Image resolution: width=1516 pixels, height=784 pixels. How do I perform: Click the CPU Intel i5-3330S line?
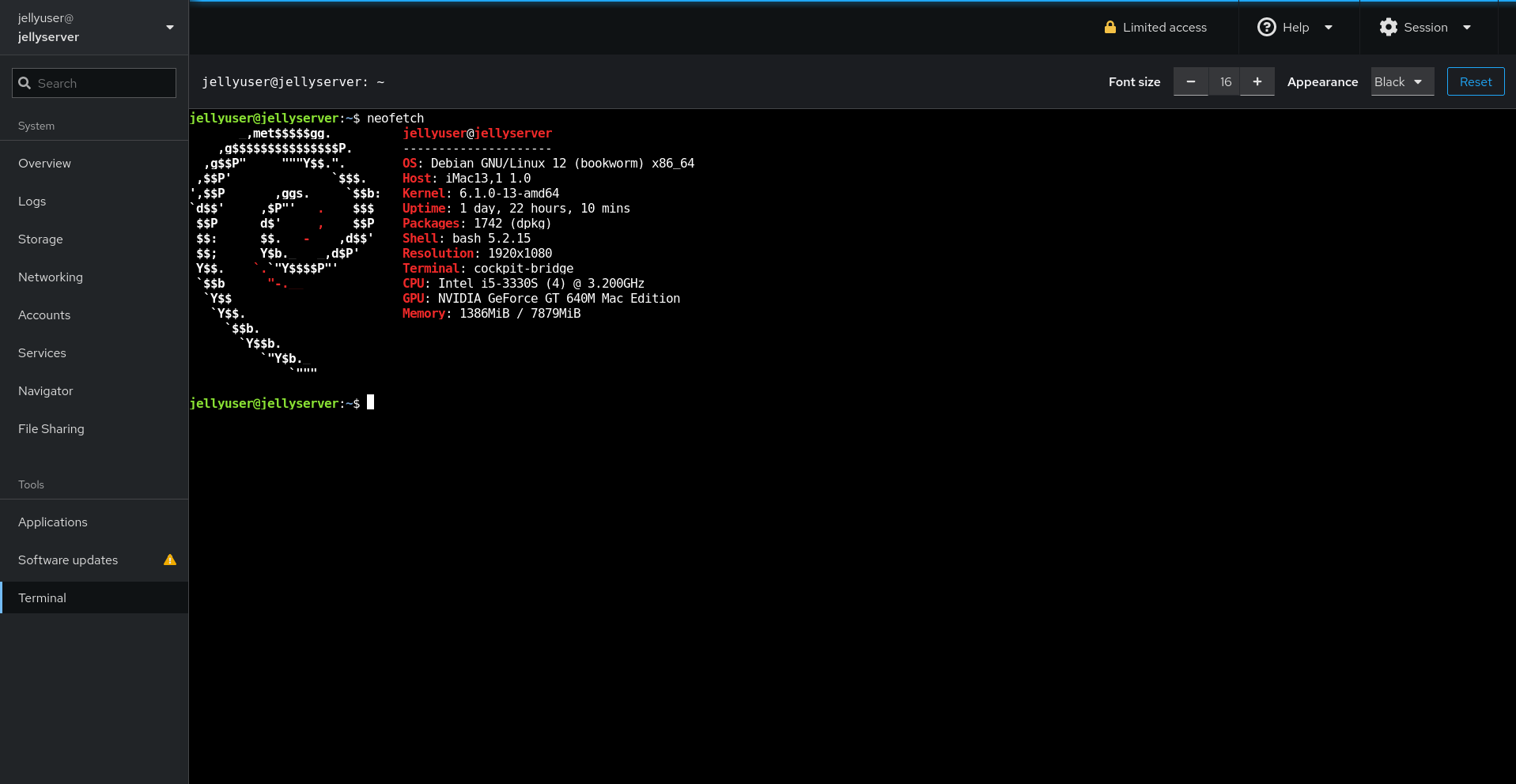[x=524, y=284]
